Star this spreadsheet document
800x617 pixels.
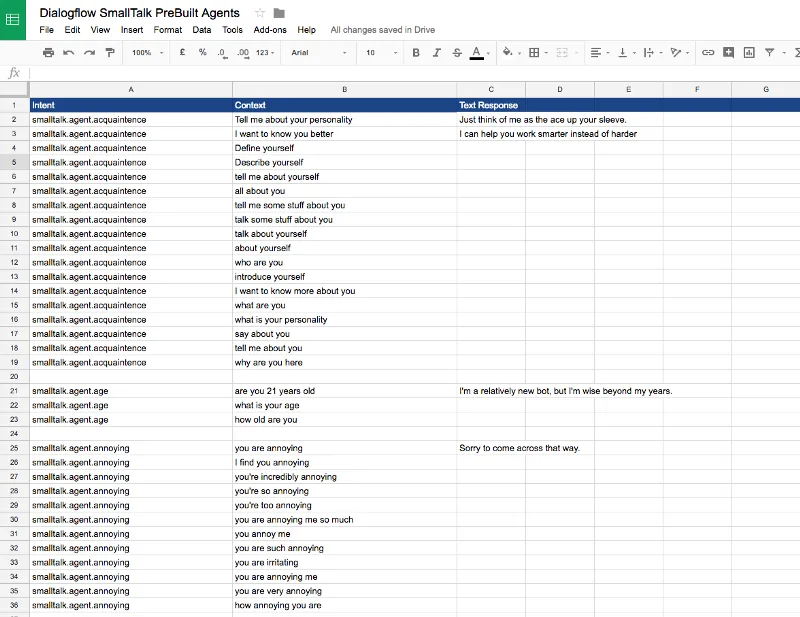point(260,13)
